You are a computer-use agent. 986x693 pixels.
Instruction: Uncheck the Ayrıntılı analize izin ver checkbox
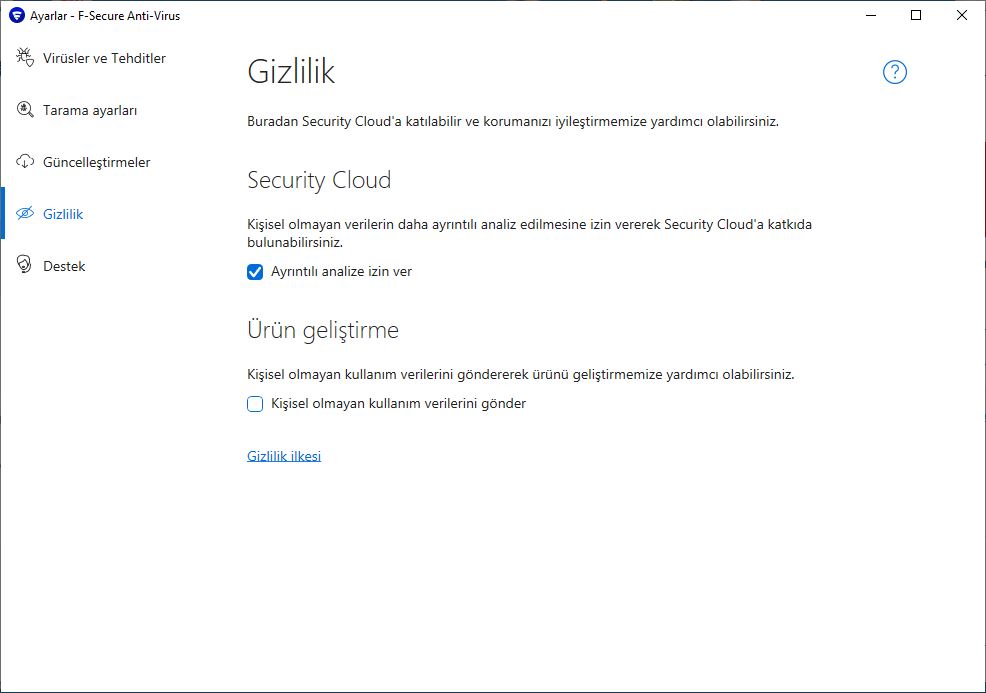click(255, 272)
